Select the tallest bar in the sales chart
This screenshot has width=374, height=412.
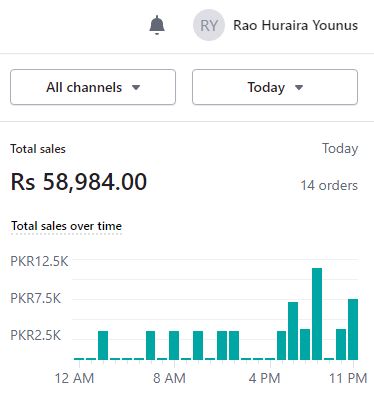click(317, 314)
